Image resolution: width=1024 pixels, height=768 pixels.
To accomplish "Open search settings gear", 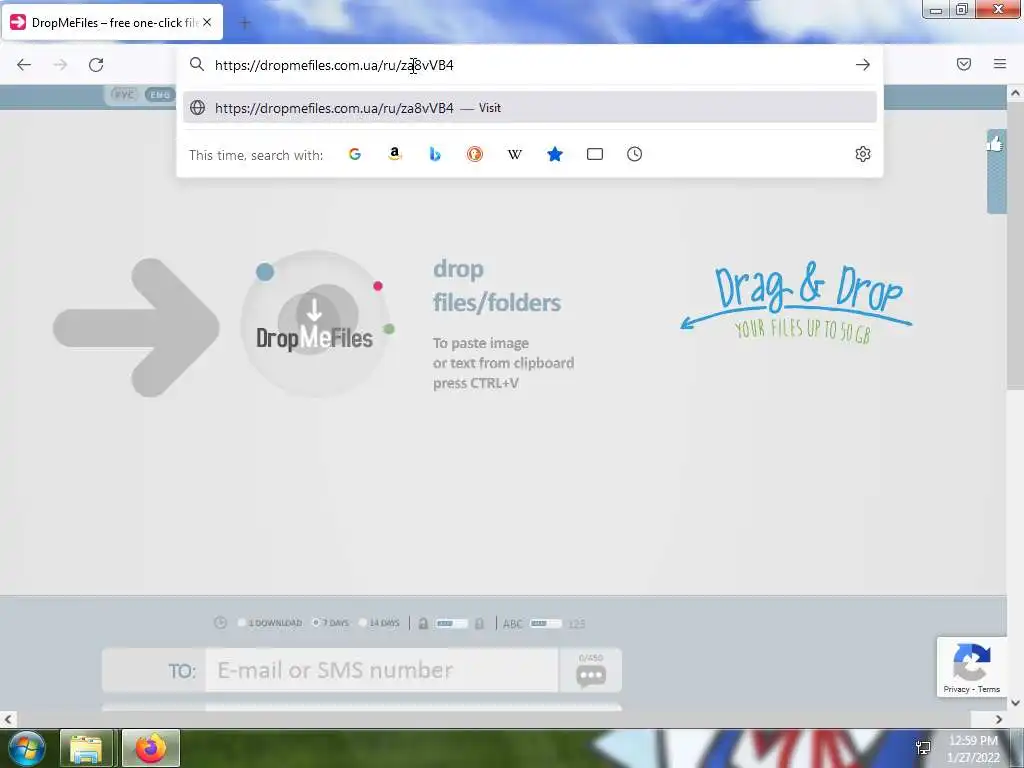I will (863, 154).
